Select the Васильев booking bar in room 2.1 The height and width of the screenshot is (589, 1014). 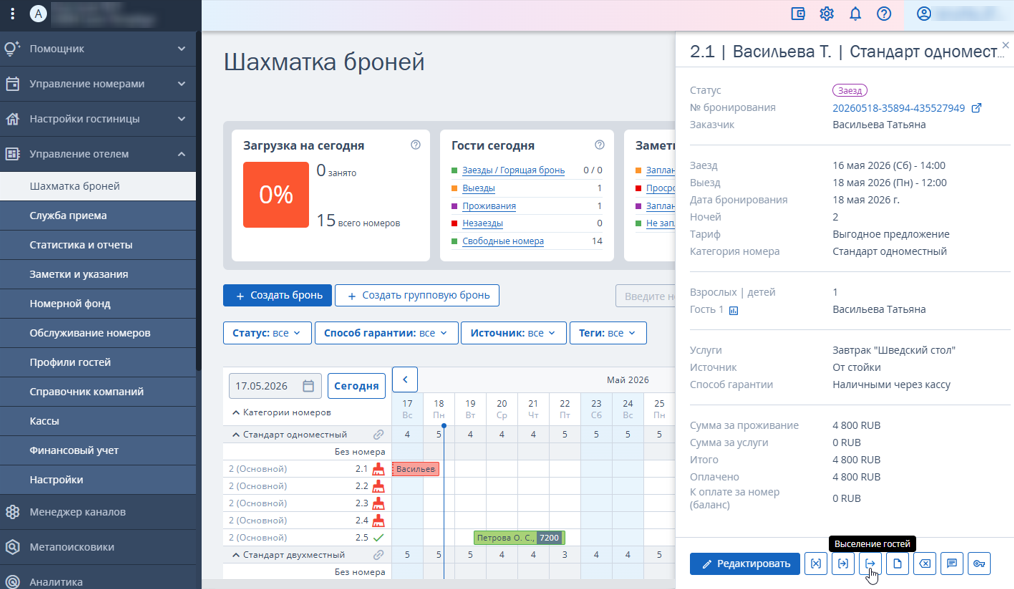416,469
